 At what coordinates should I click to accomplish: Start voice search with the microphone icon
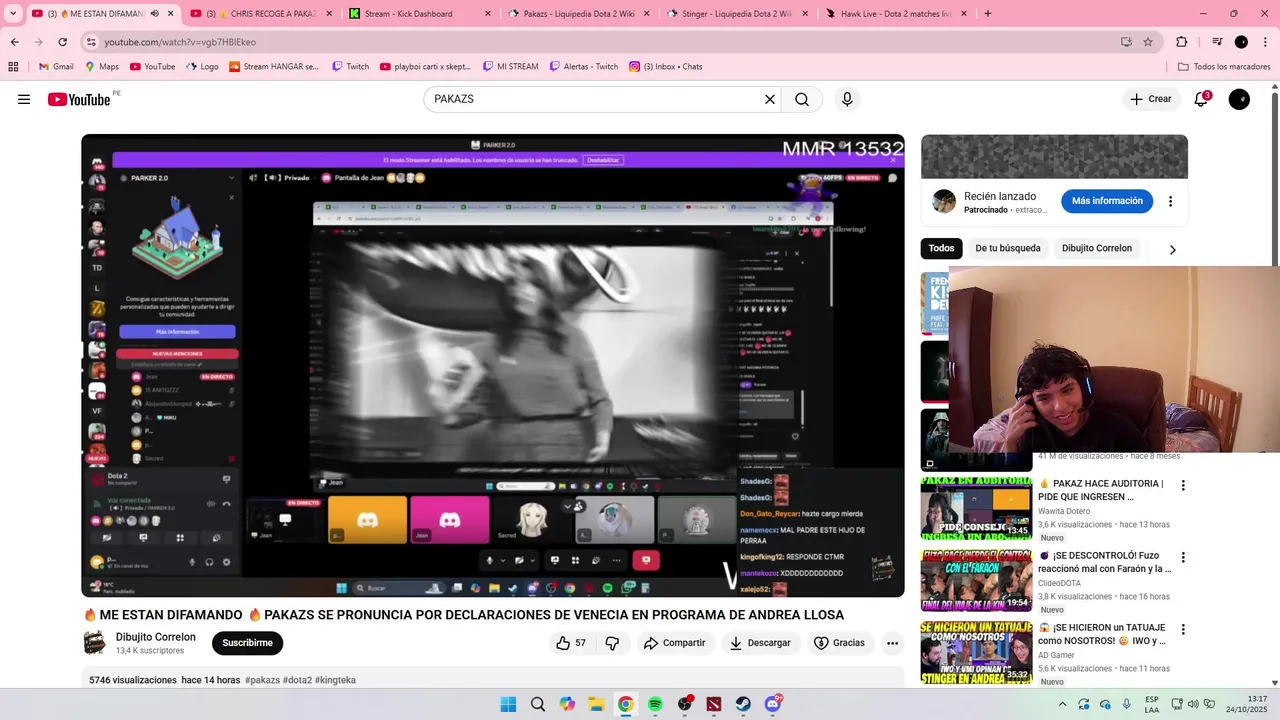pos(847,99)
